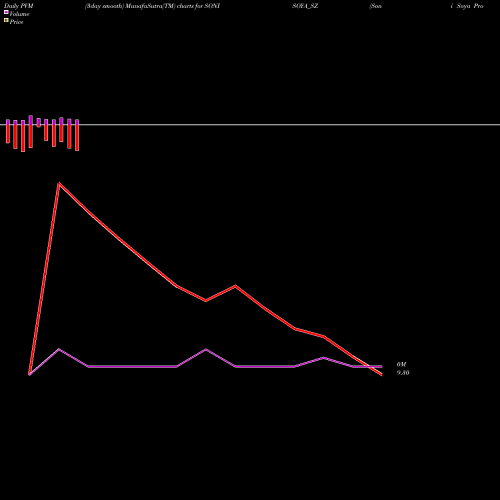
Task: Click the '0M' volume value label
Action: 401,365
